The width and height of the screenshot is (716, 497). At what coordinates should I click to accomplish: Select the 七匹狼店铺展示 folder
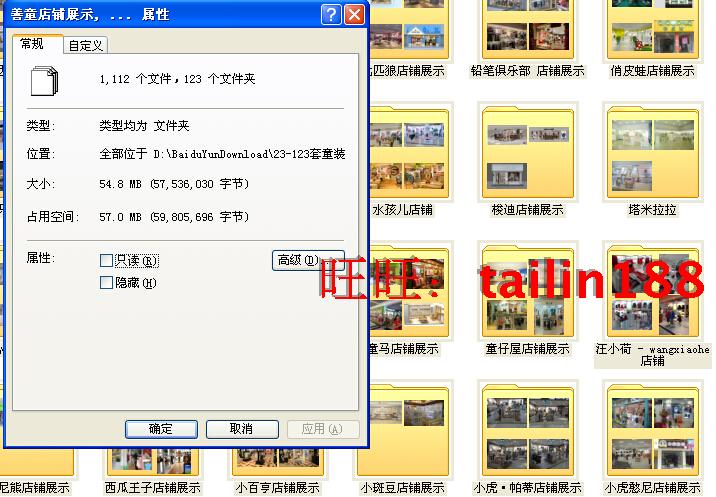pos(409,30)
